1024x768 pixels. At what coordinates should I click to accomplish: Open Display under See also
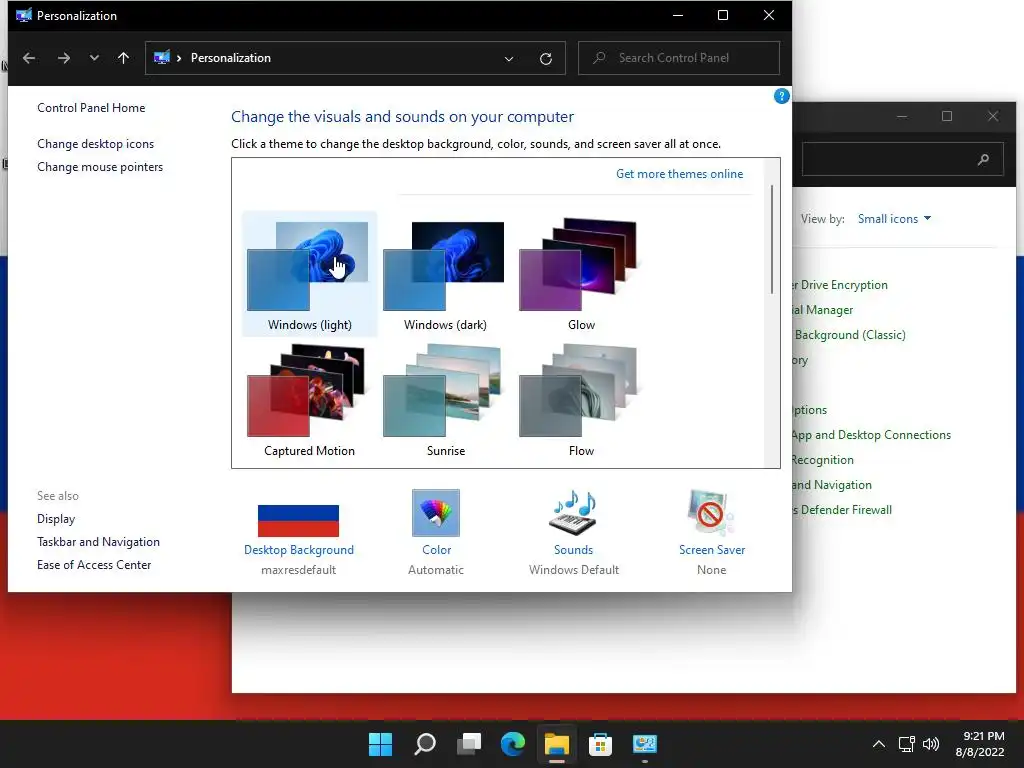click(x=56, y=519)
